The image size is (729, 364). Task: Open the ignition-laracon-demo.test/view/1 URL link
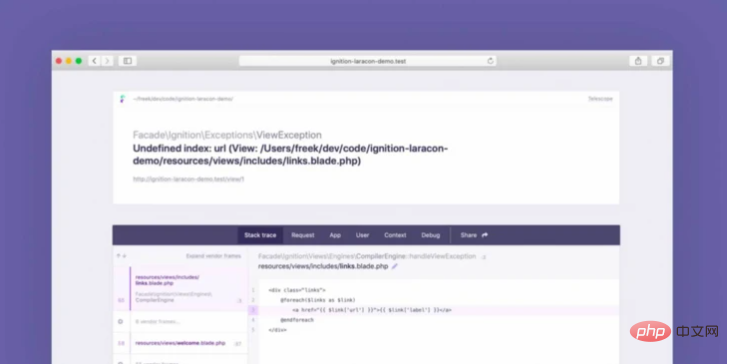tap(188, 179)
